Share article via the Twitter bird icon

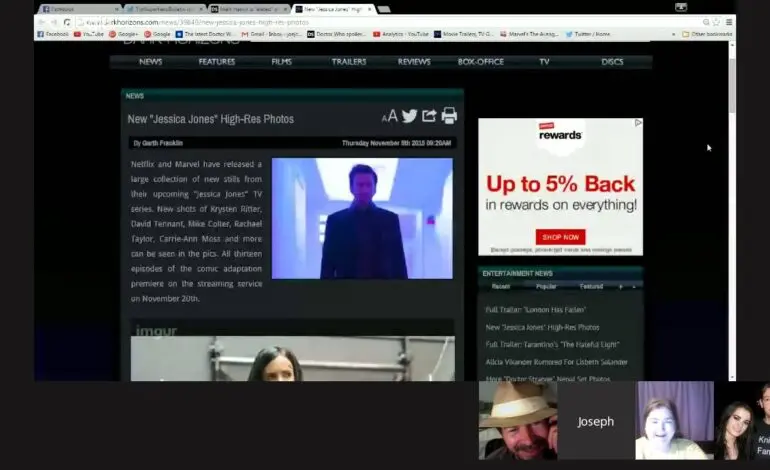pos(410,116)
